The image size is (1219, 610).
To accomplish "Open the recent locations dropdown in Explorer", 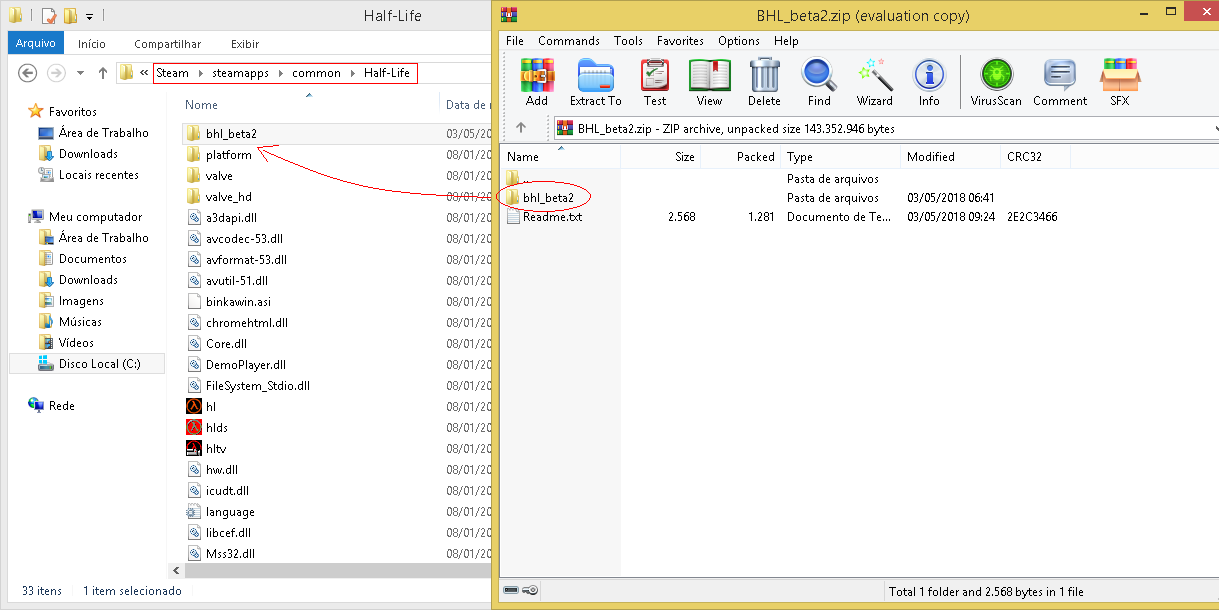I will (80, 73).
